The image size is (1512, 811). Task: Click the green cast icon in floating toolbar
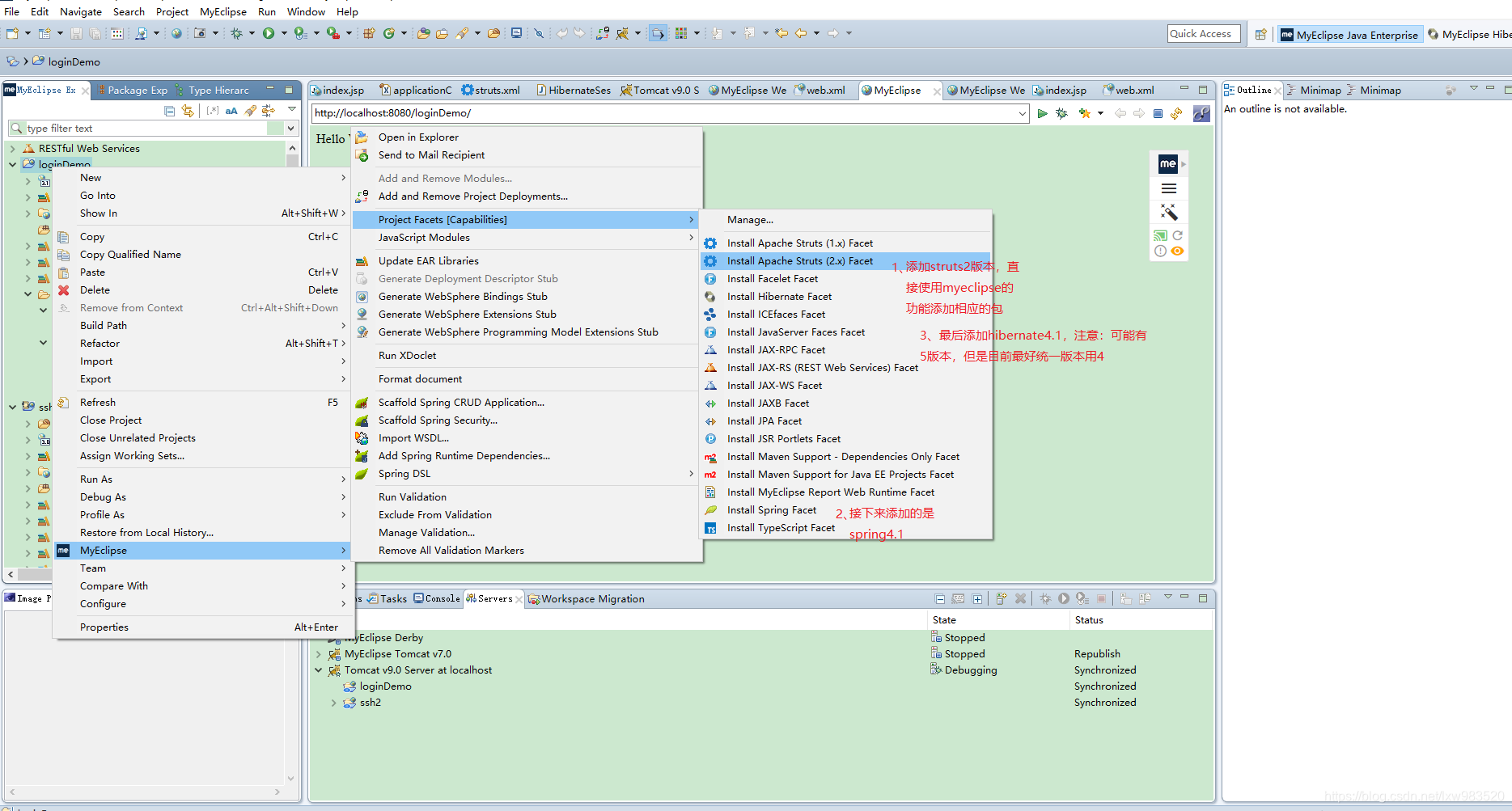(1160, 235)
